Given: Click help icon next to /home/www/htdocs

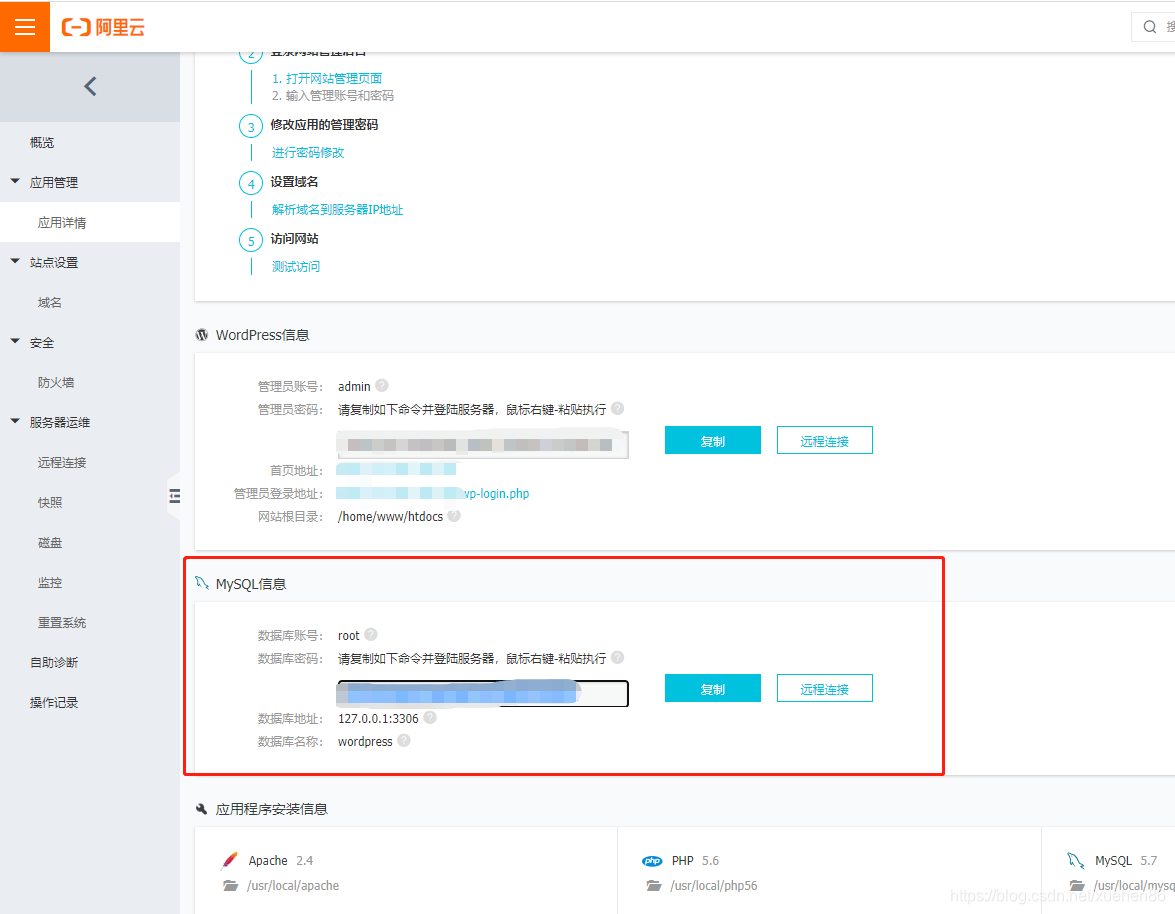Looking at the screenshot, I should click(x=454, y=515).
